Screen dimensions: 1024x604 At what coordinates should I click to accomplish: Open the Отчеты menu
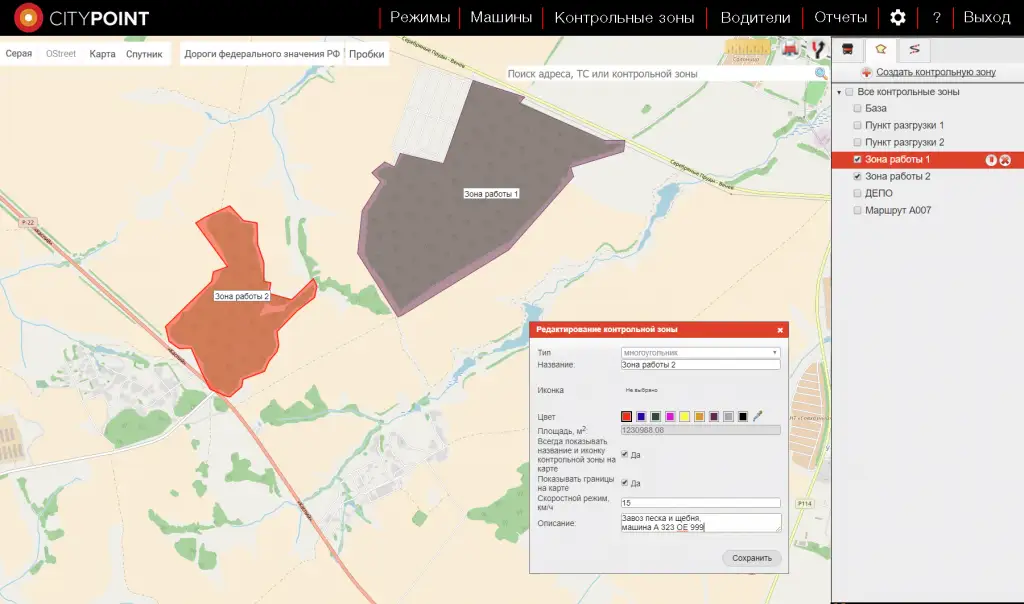pyautogui.click(x=840, y=18)
